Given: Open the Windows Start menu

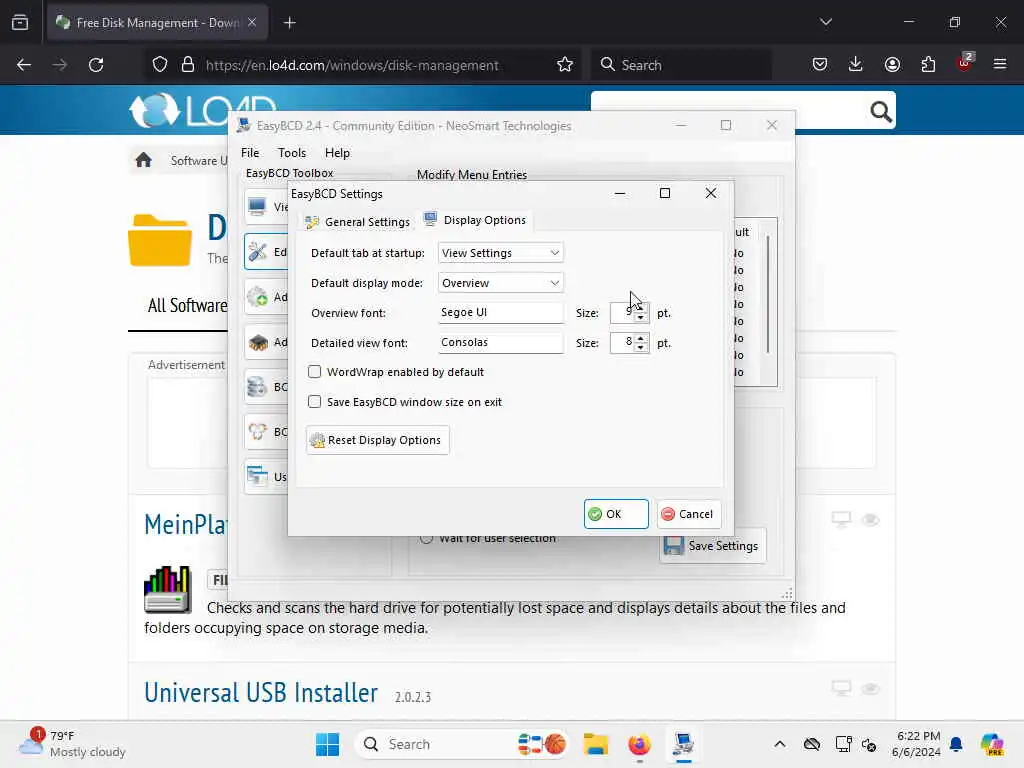Looking at the screenshot, I should 327,744.
